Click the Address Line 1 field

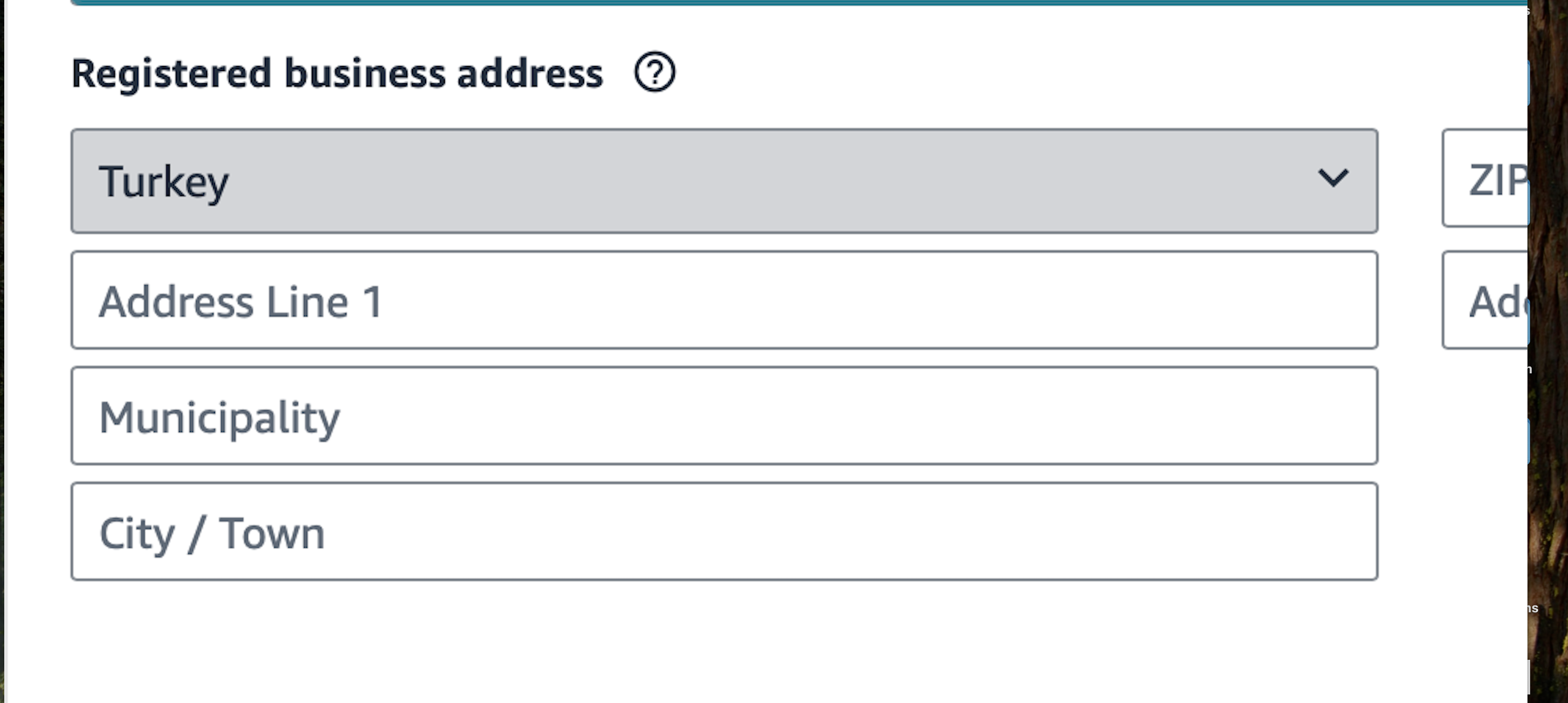[724, 300]
